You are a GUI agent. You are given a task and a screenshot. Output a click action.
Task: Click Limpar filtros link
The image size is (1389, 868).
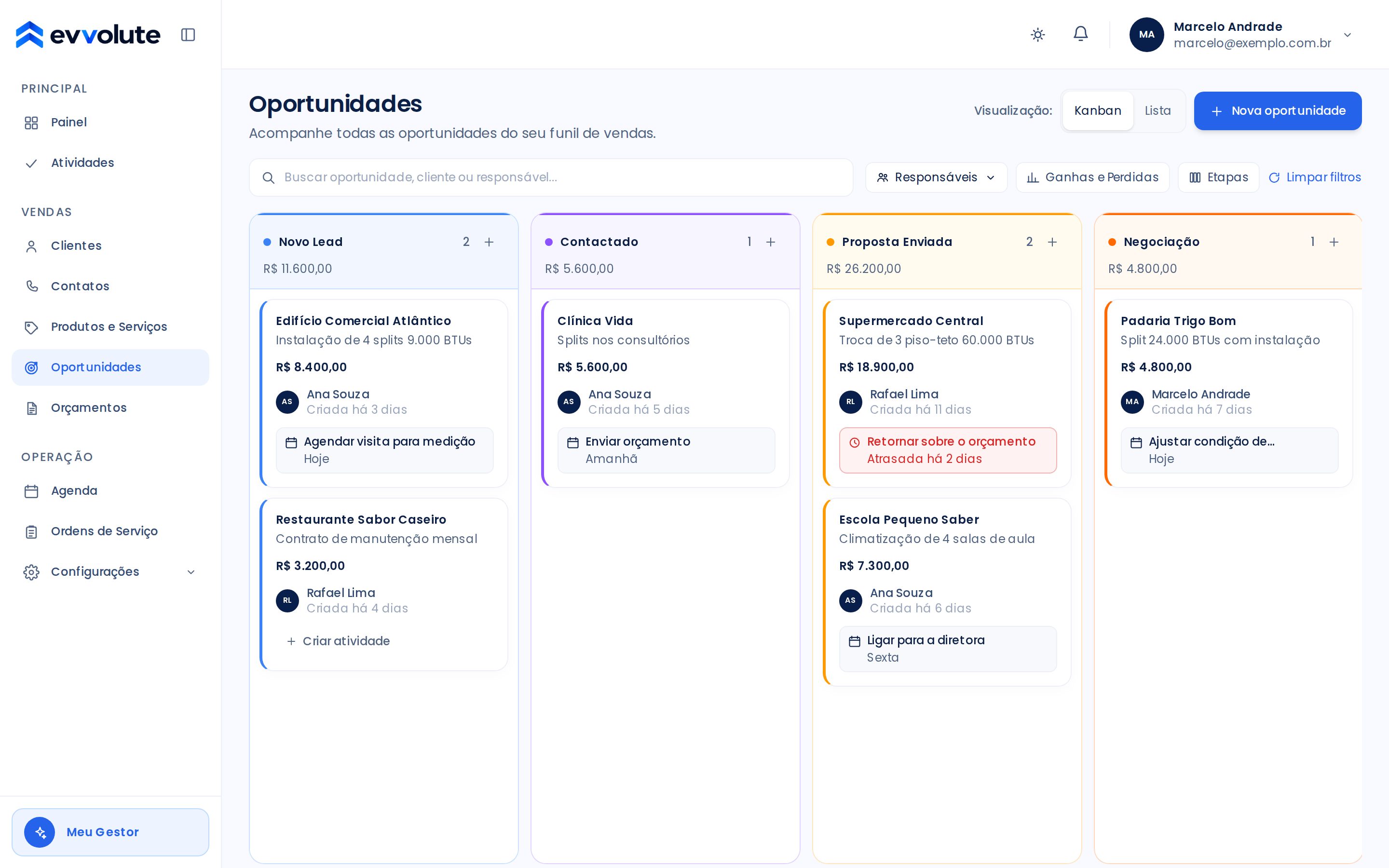1314,177
